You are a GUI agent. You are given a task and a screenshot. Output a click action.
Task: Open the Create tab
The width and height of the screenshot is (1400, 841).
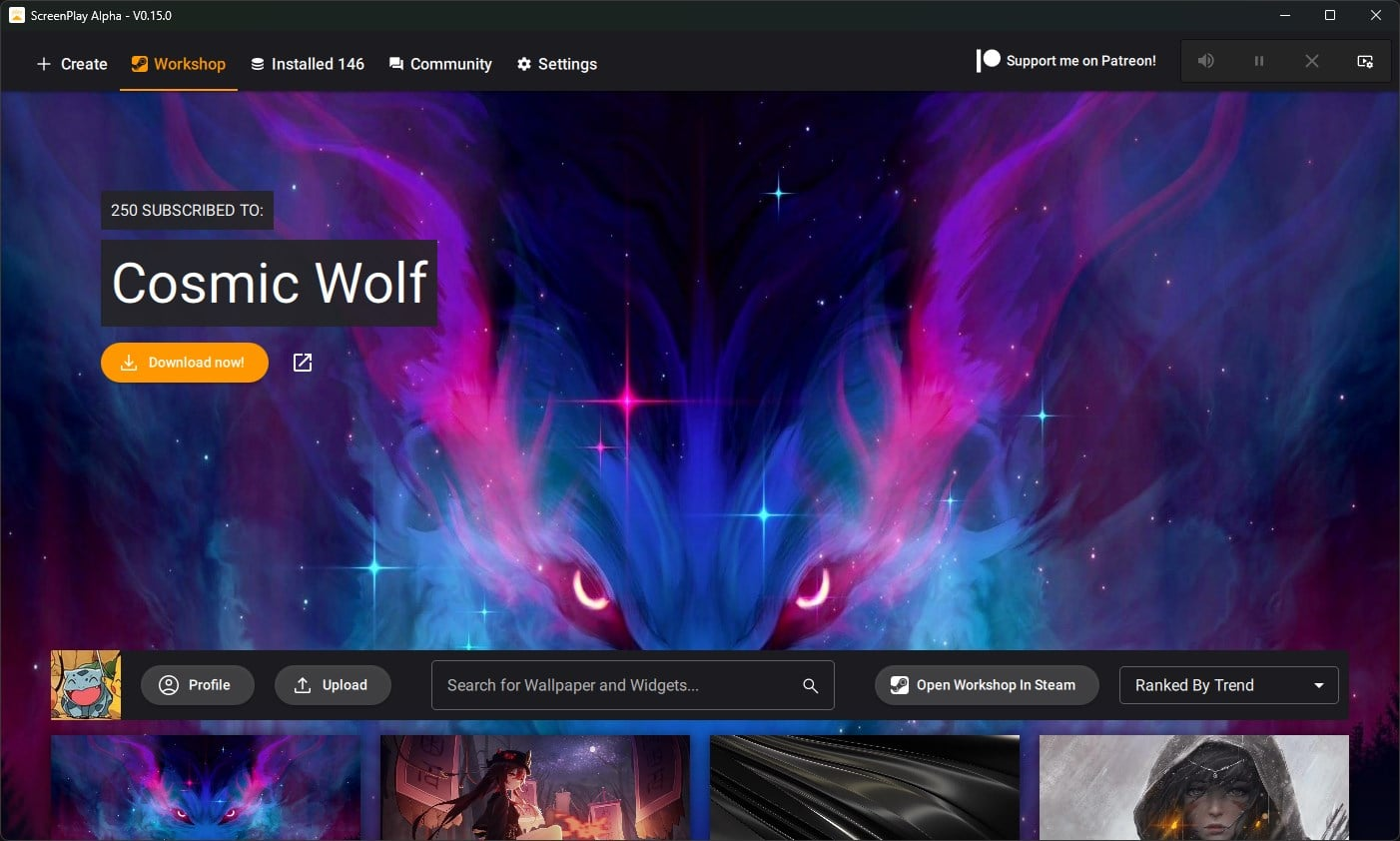point(72,64)
